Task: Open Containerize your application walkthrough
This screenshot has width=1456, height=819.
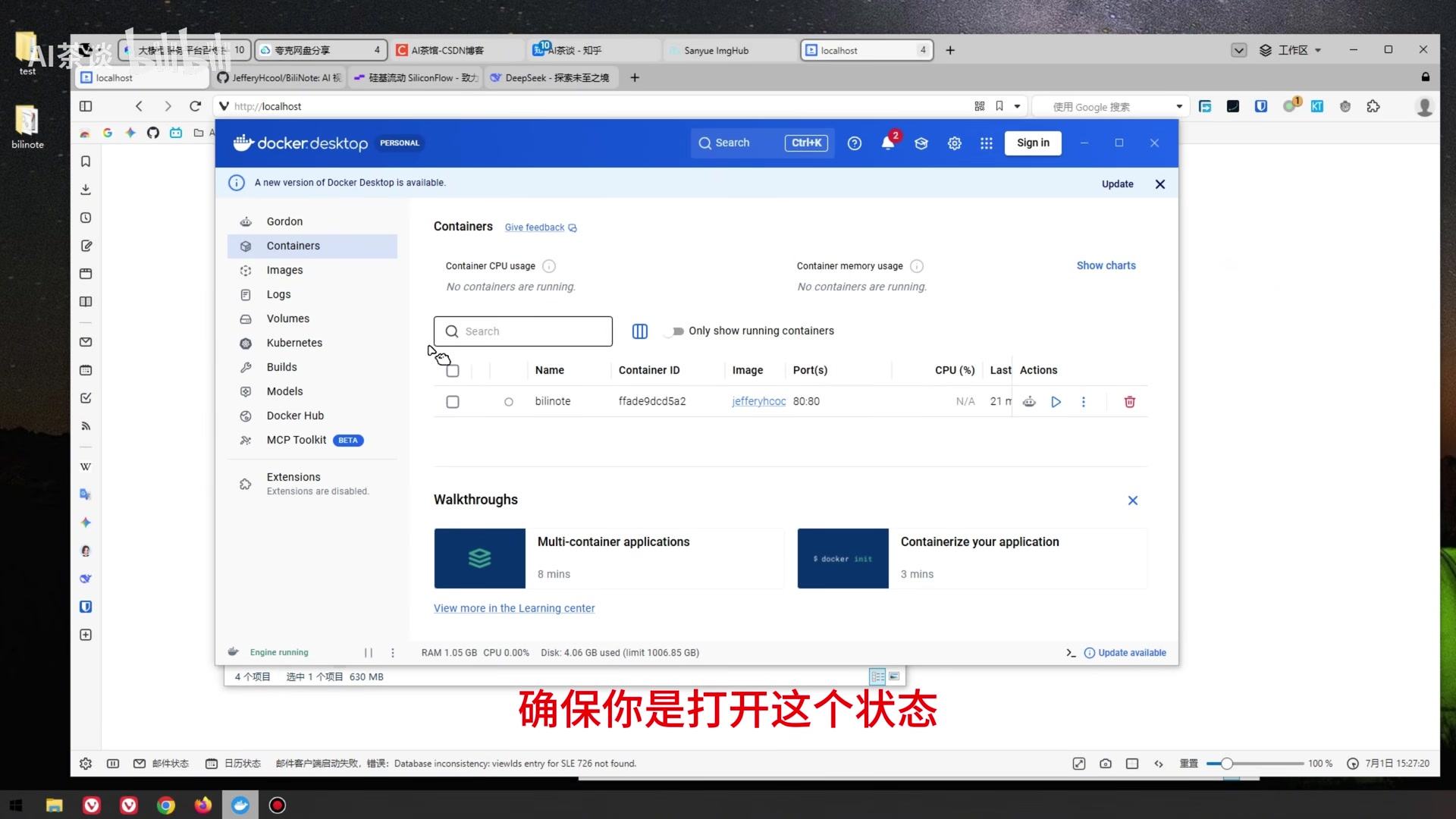Action: pyautogui.click(x=972, y=559)
